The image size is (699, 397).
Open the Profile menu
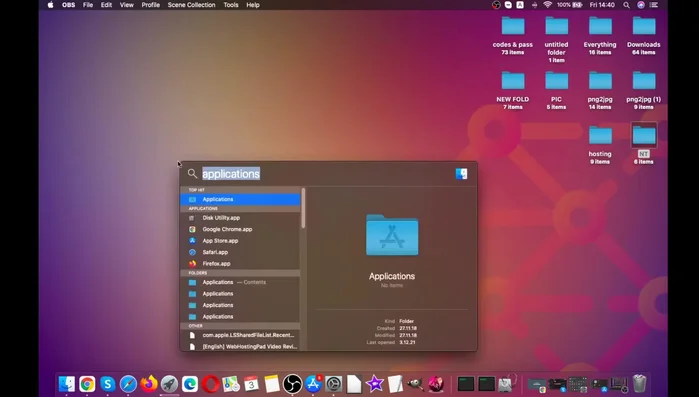[151, 5]
